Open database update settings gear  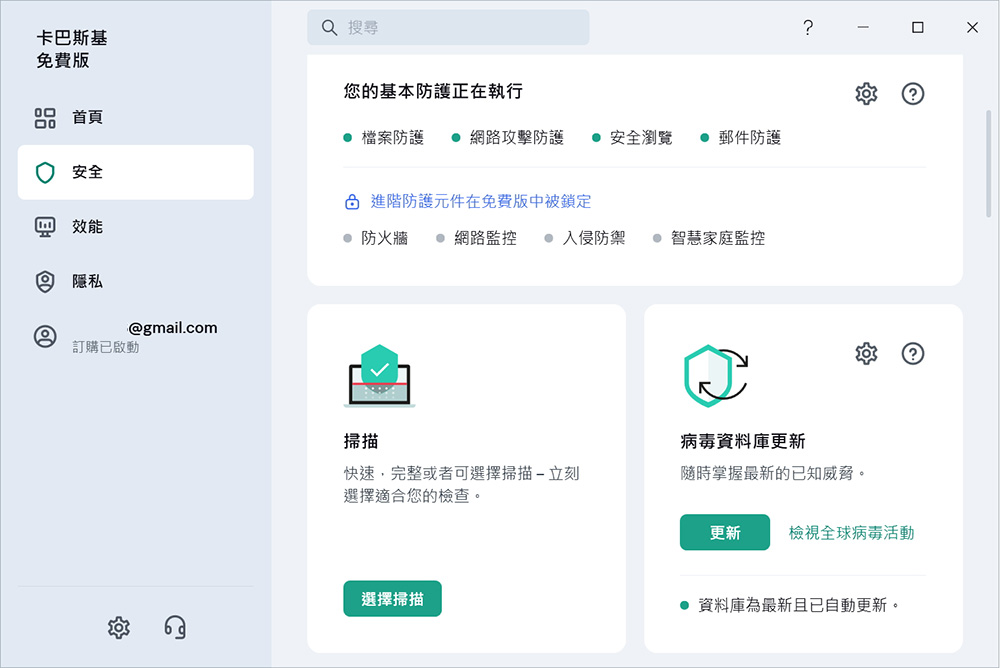(x=866, y=353)
